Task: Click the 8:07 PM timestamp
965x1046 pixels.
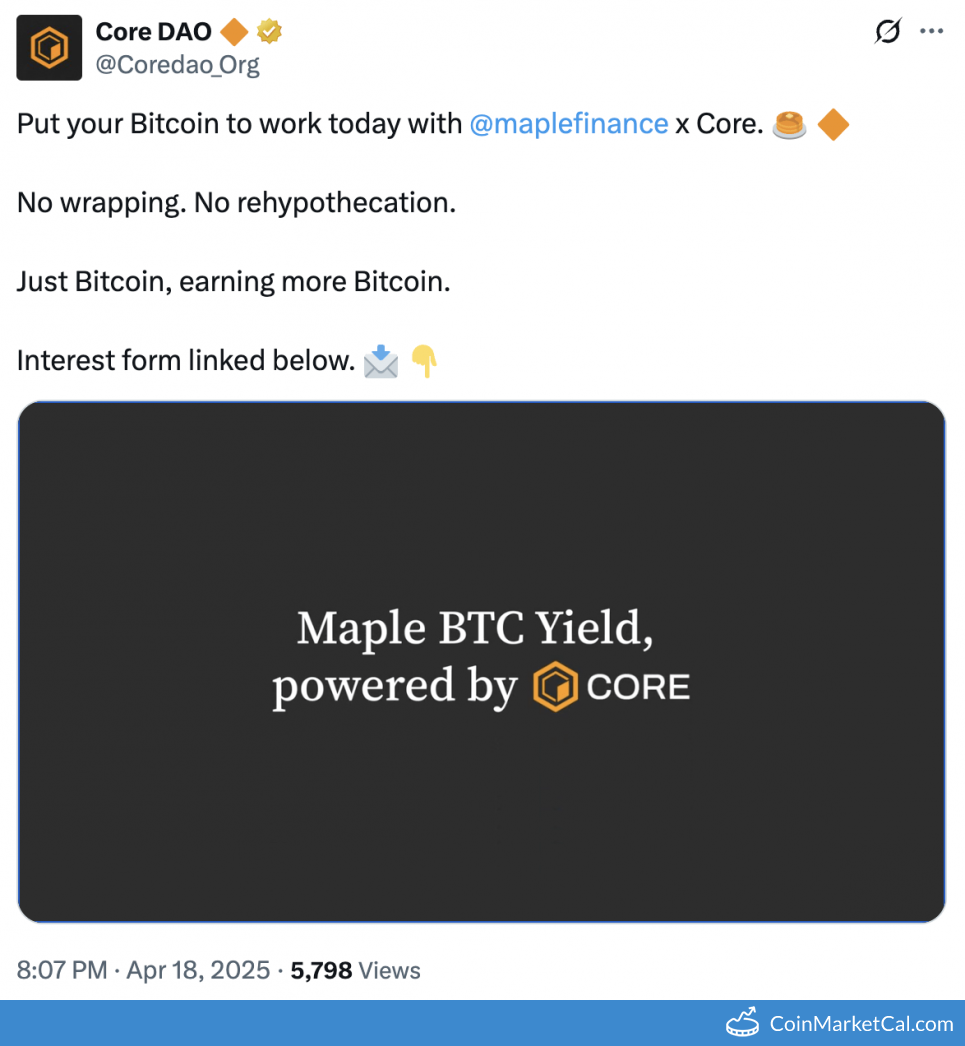Action: tap(61, 970)
